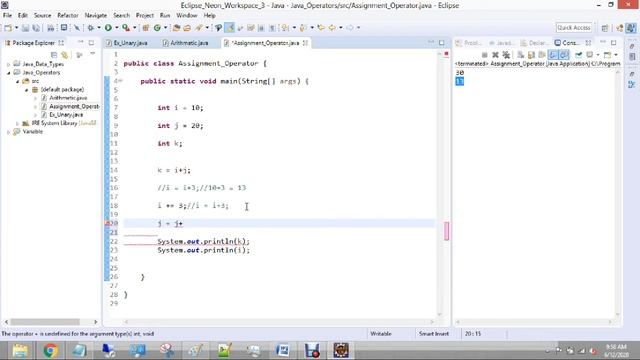Open the Window menu
The width and height of the screenshot is (640, 360).
click(x=187, y=16)
